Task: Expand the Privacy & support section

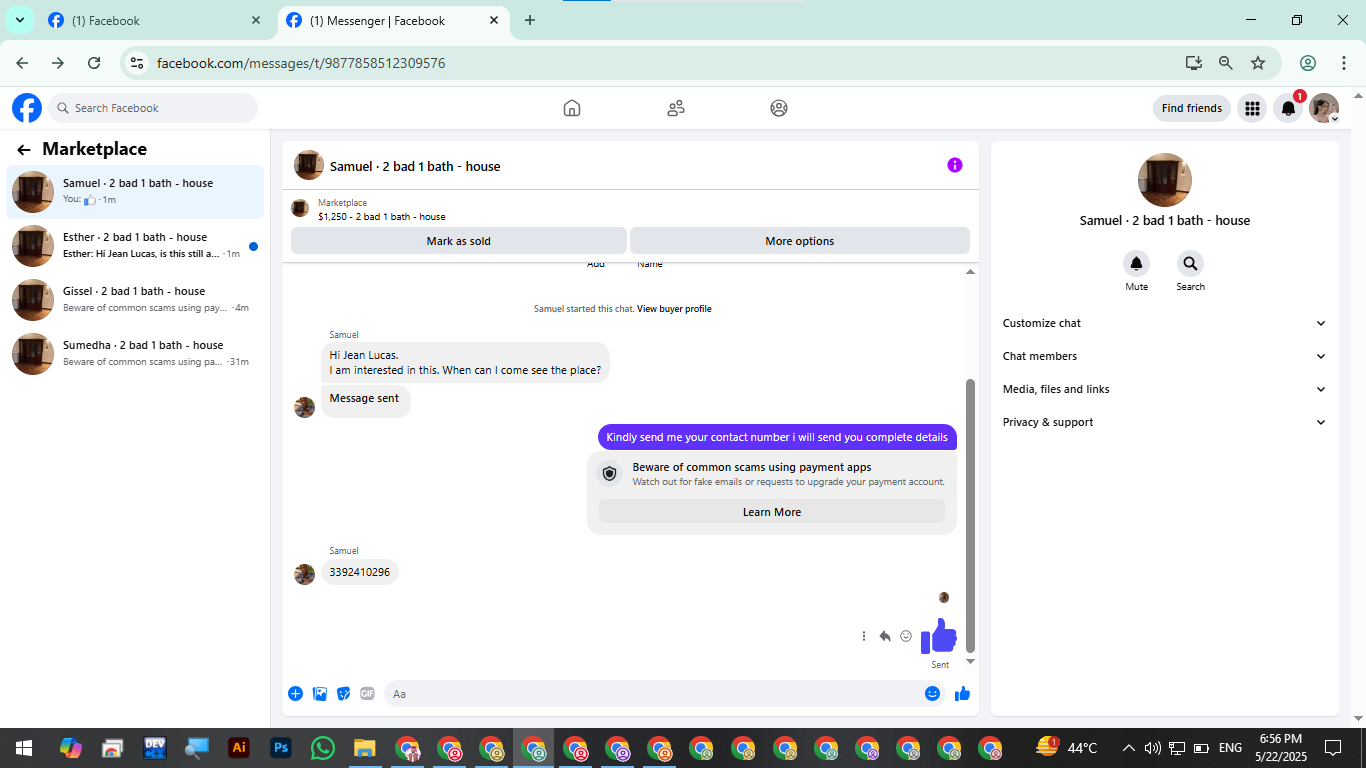Action: coord(1165,422)
